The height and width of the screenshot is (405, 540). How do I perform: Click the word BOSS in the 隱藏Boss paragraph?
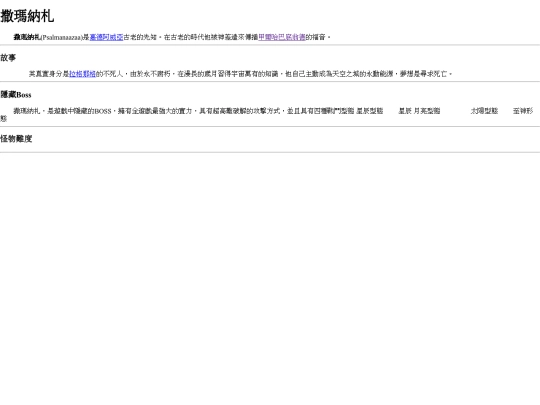[103, 111]
